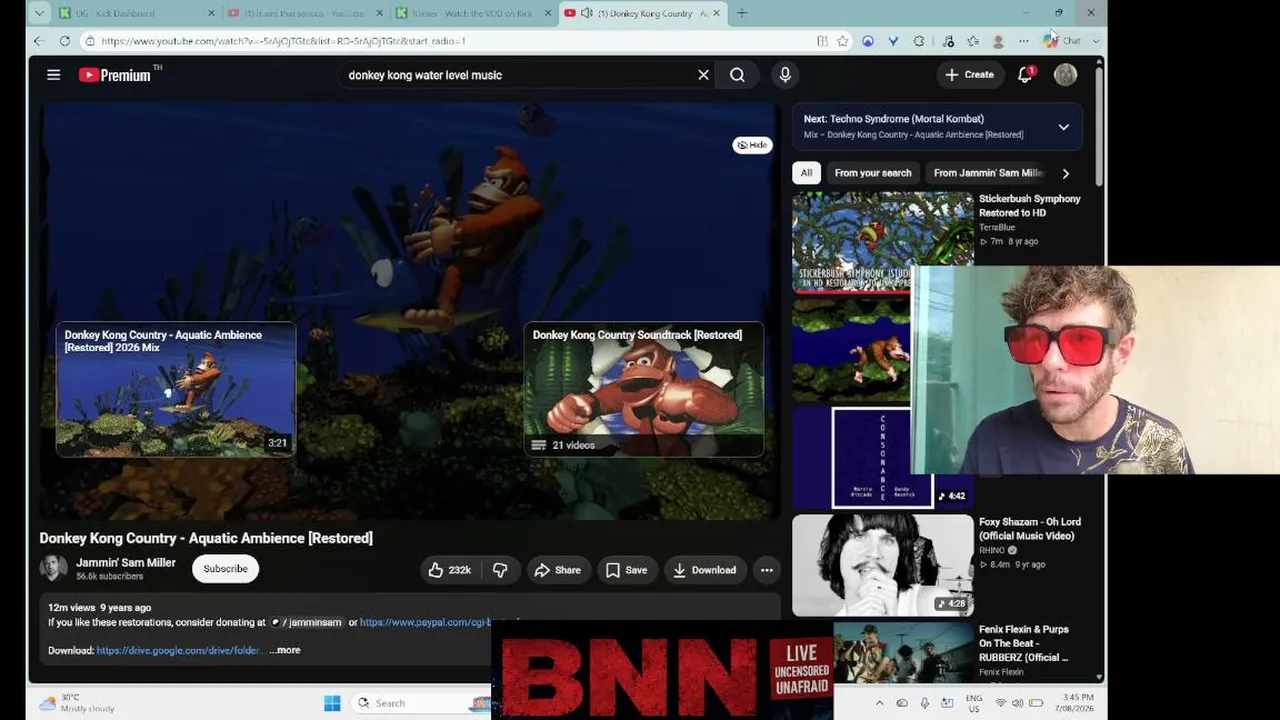This screenshot has height=720, width=1280.
Task: Share this video
Action: [558, 570]
